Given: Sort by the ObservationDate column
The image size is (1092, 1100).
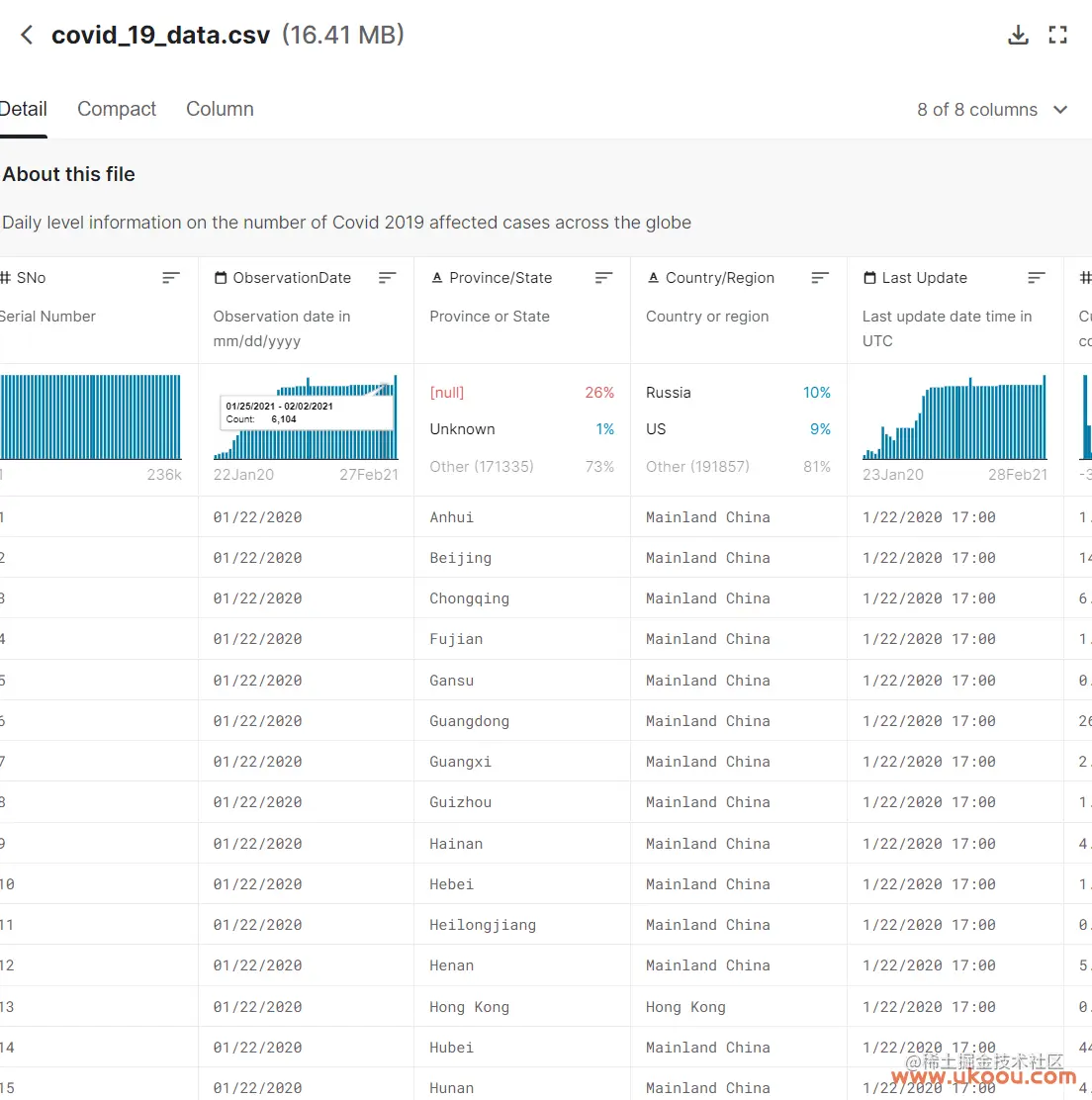Looking at the screenshot, I should click(387, 278).
